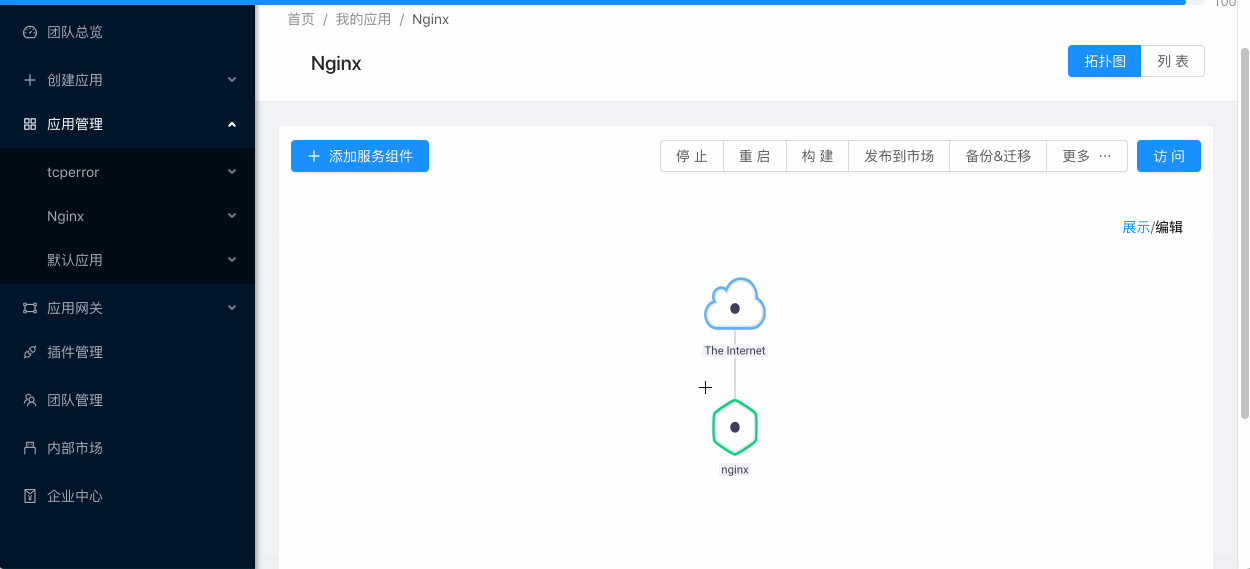Image resolution: width=1250 pixels, height=569 pixels.
Task: Click the plus icon beside 创建应用
Action: (x=30, y=80)
